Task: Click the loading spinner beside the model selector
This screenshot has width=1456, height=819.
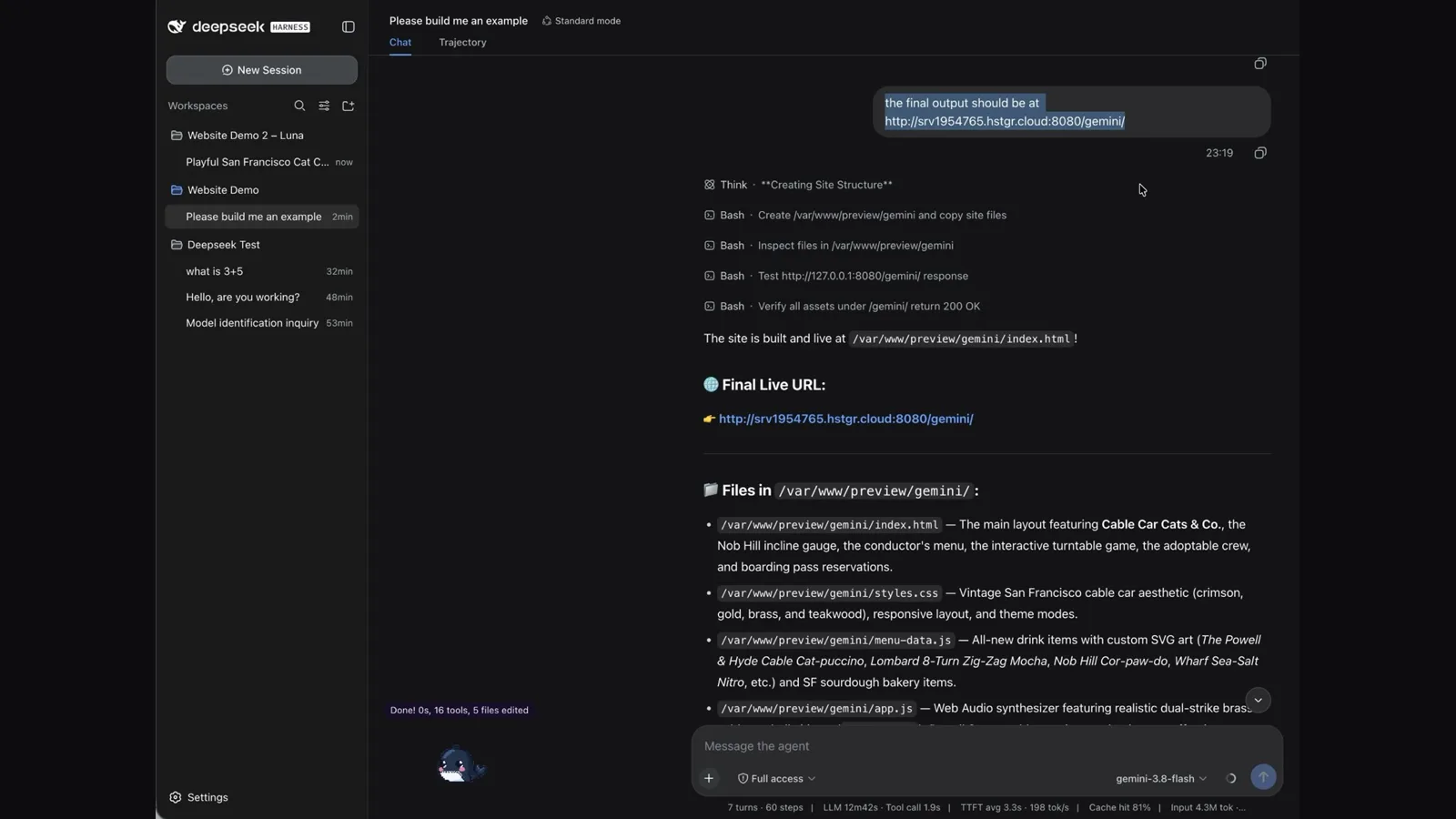Action: click(1230, 778)
